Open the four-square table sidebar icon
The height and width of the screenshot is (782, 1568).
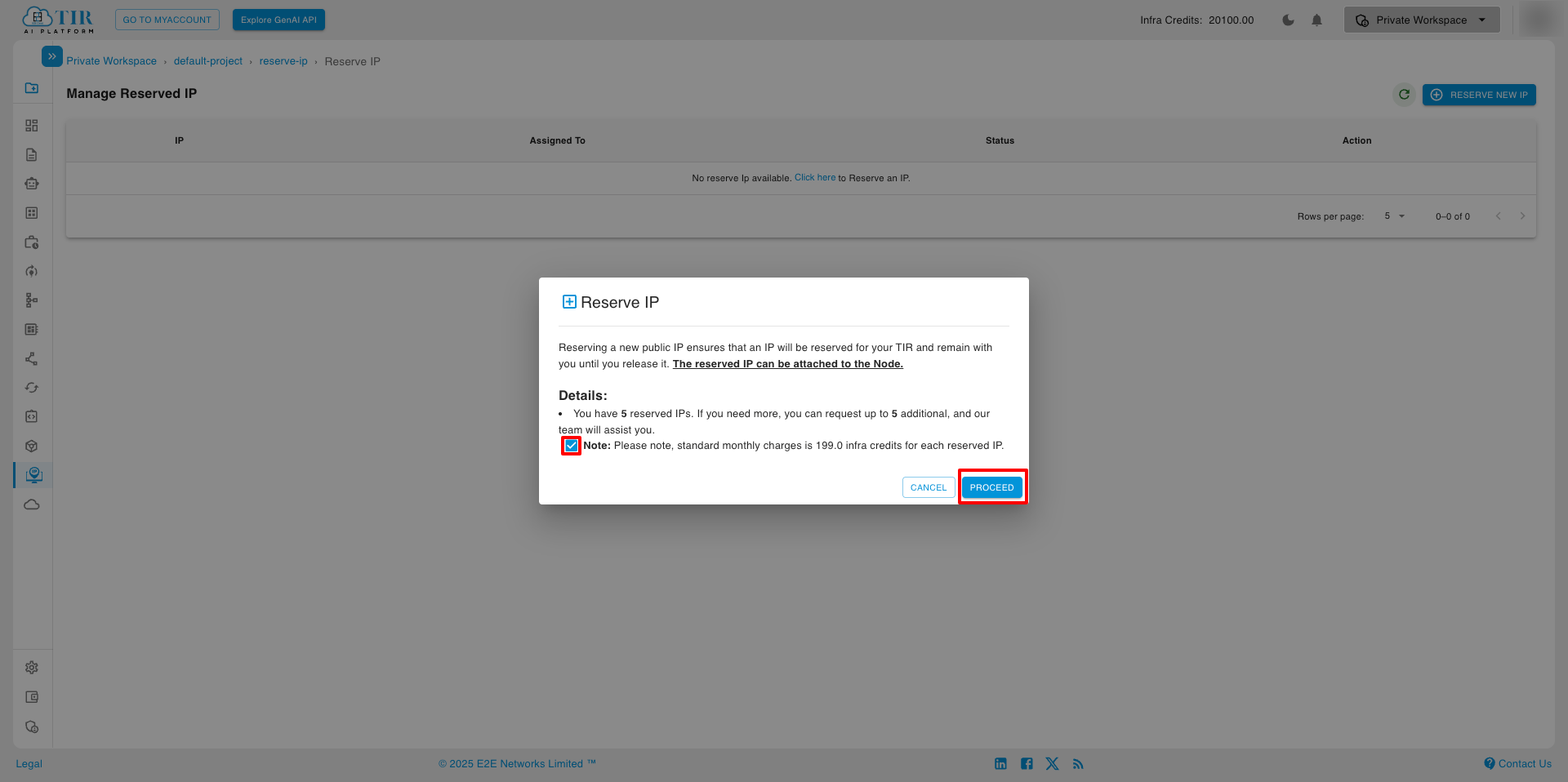click(x=32, y=213)
